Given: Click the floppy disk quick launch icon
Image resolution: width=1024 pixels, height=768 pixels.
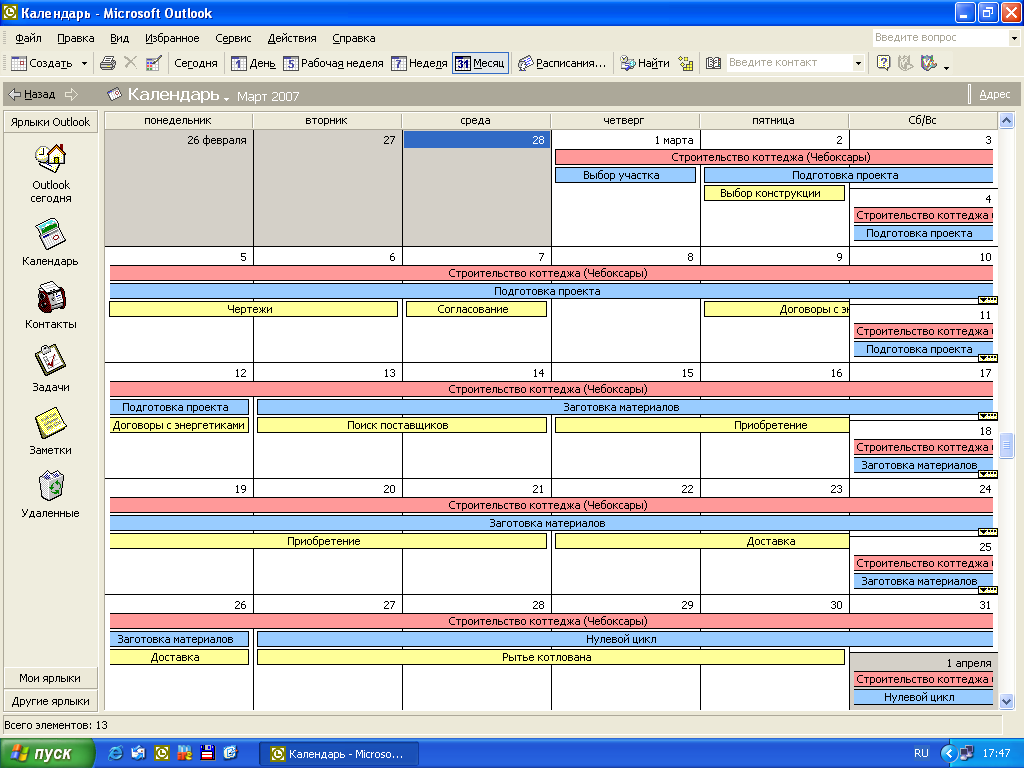Looking at the screenshot, I should (208, 753).
